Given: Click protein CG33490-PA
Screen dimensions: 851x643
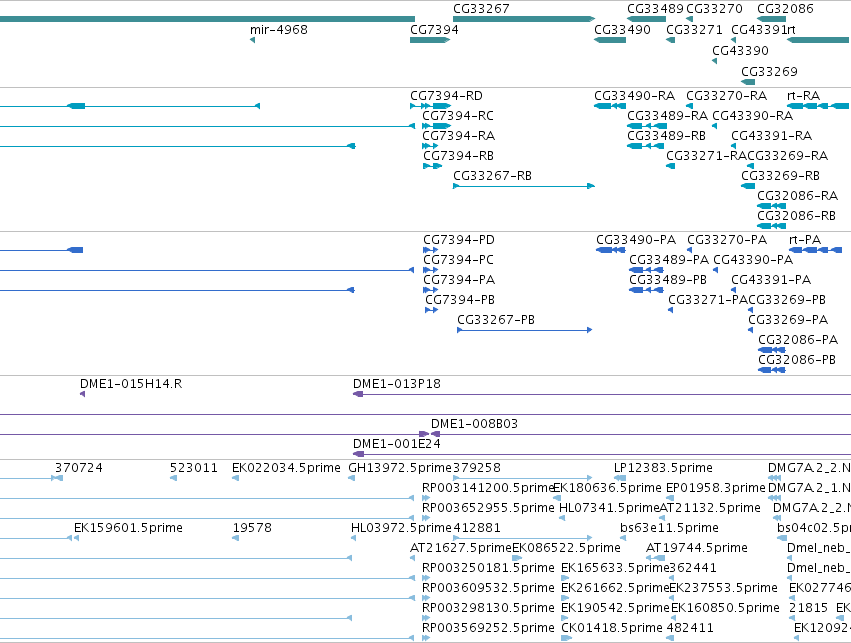Looking at the screenshot, I should tap(636, 240).
